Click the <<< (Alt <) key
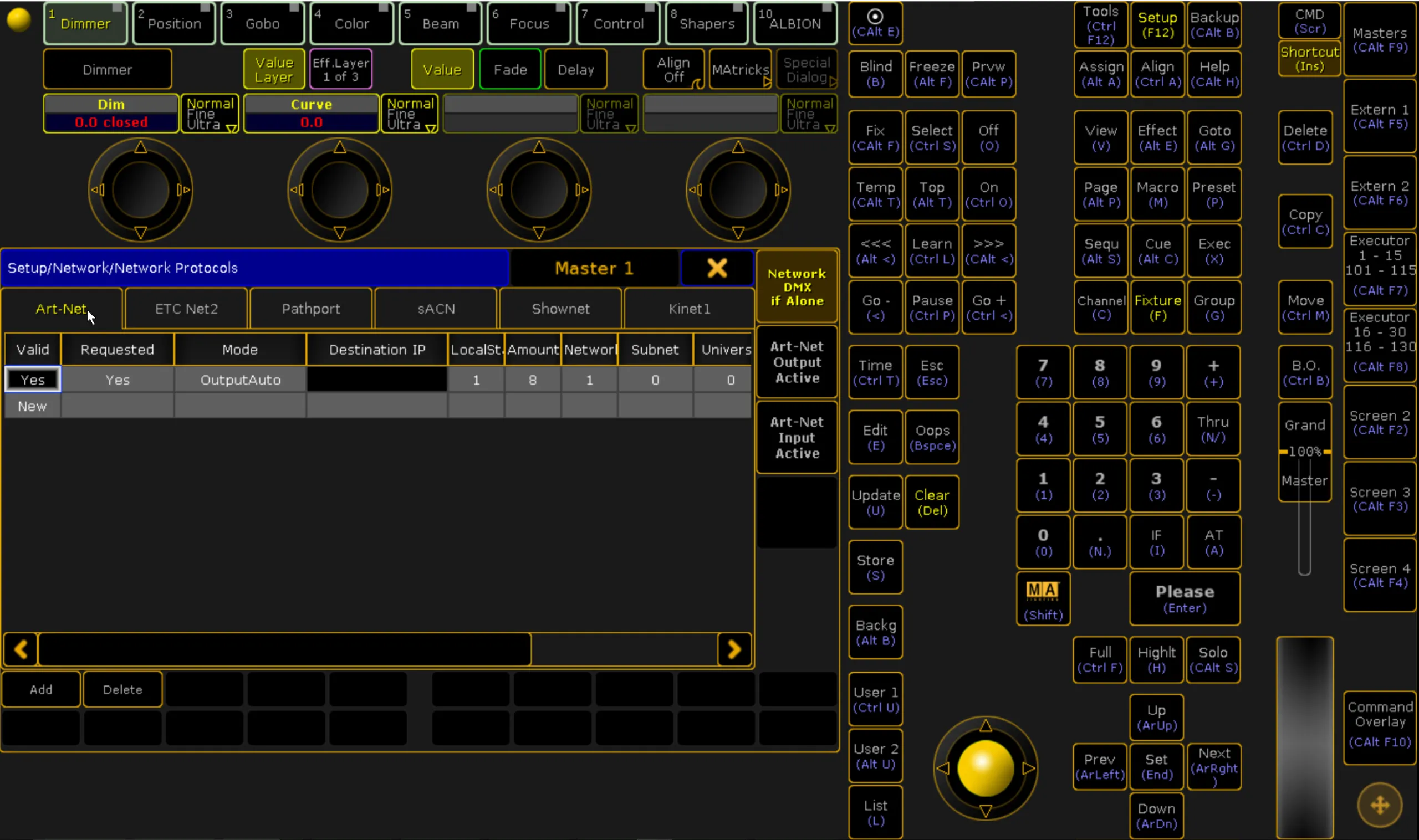 click(x=875, y=251)
